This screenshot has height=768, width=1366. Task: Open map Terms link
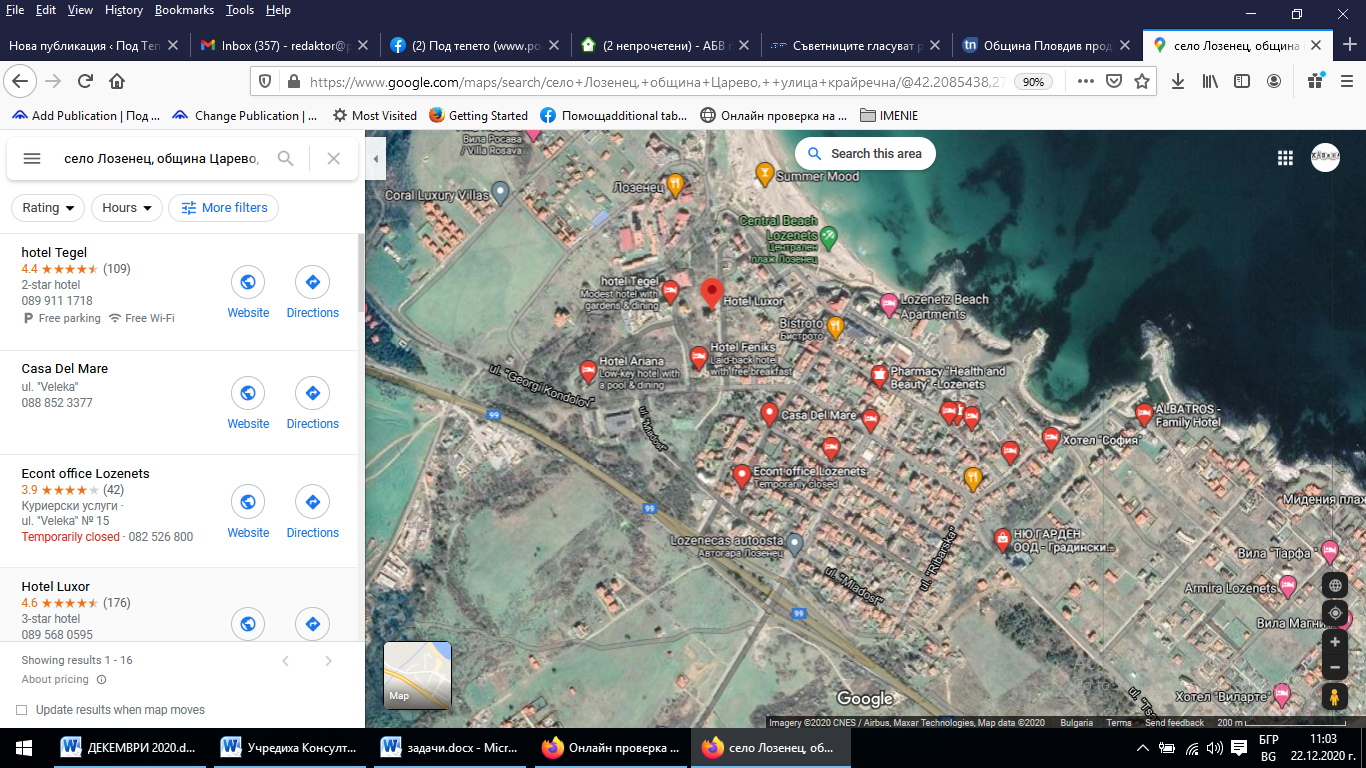(x=1119, y=723)
